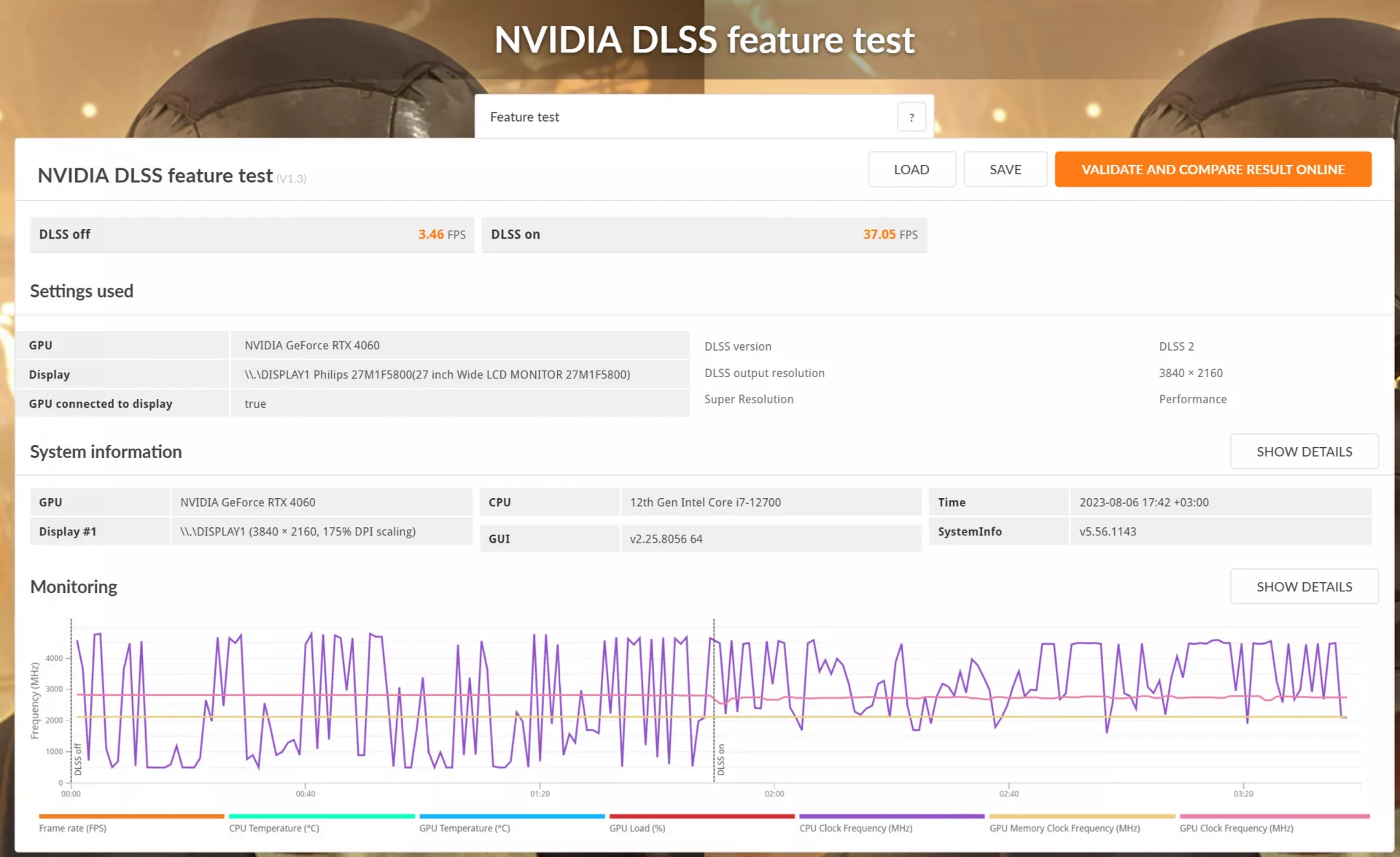Click the SystemInfo version v5.56.1143

(1108, 531)
